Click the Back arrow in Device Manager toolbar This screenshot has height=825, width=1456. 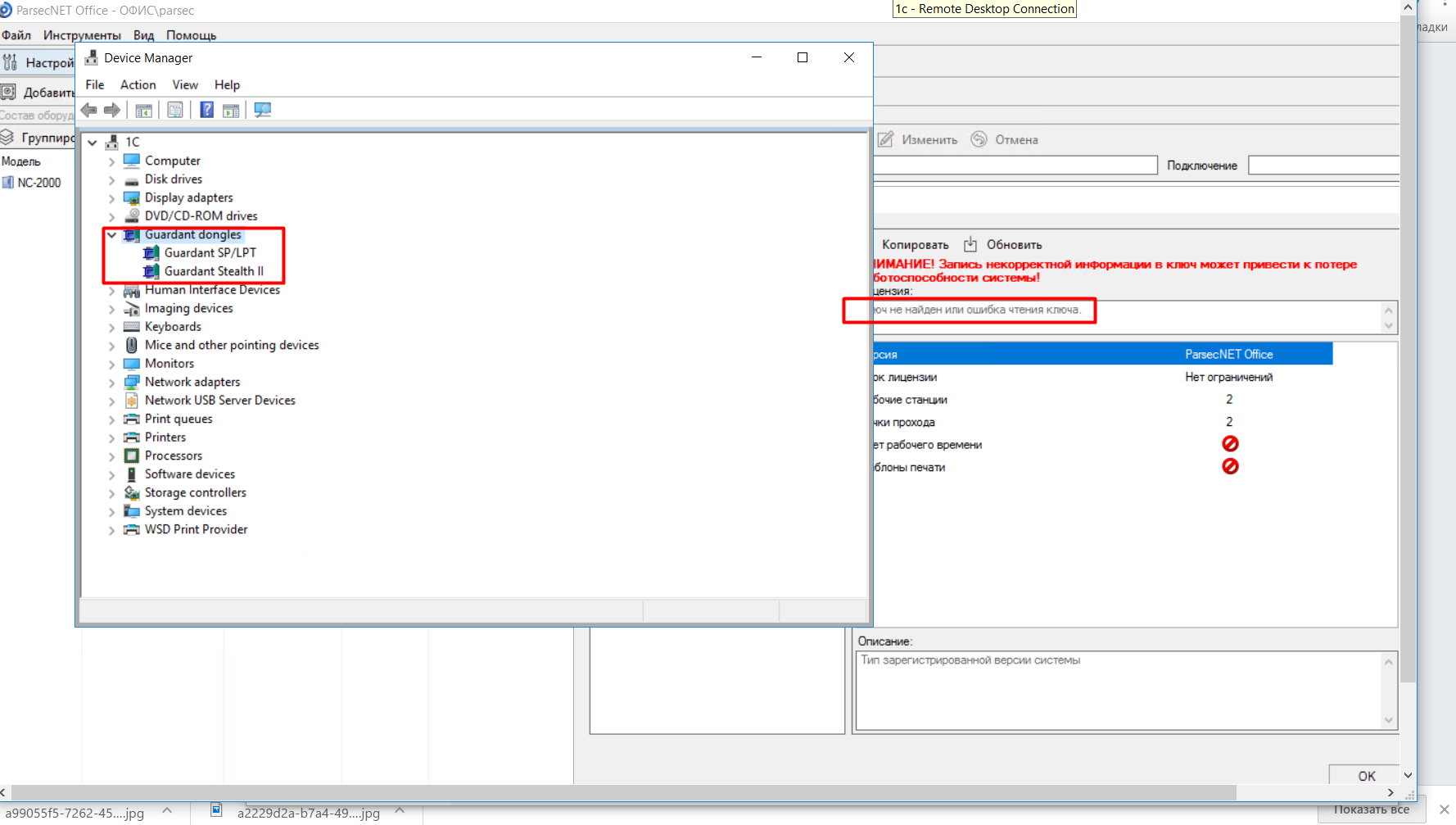click(x=89, y=110)
